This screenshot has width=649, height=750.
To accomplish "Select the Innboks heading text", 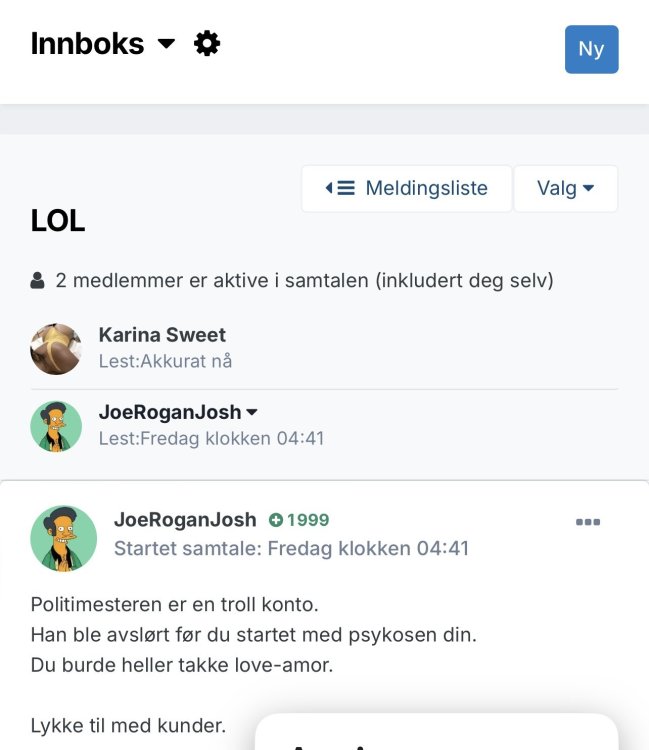I will click(87, 44).
